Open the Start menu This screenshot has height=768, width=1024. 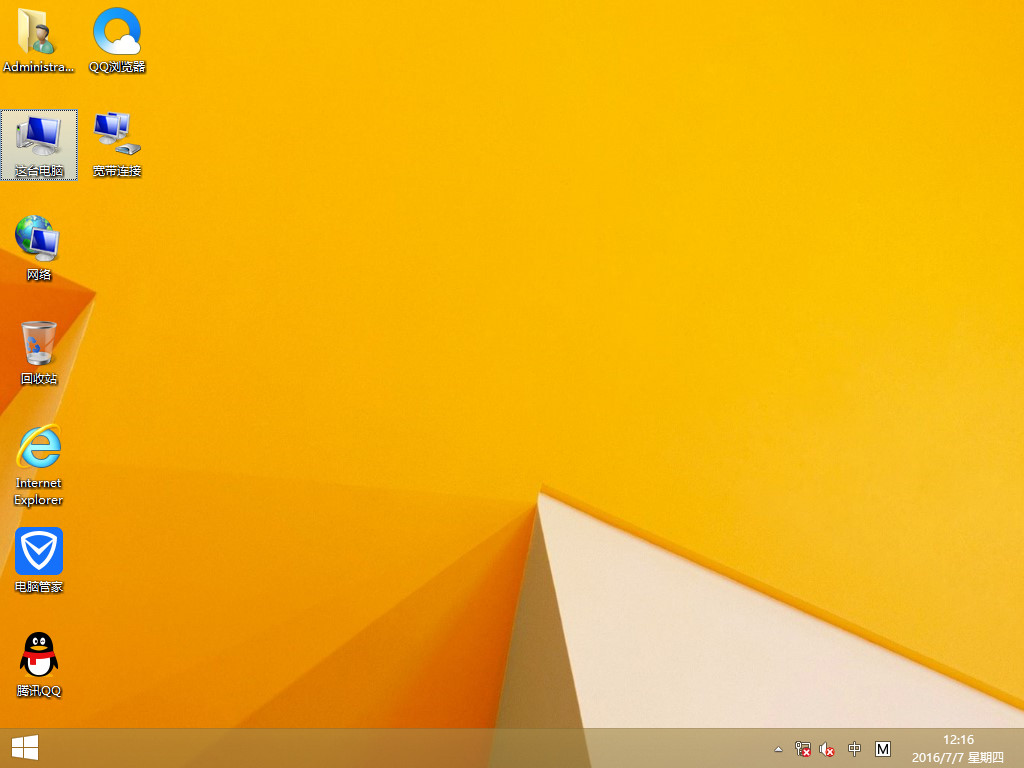[21, 748]
